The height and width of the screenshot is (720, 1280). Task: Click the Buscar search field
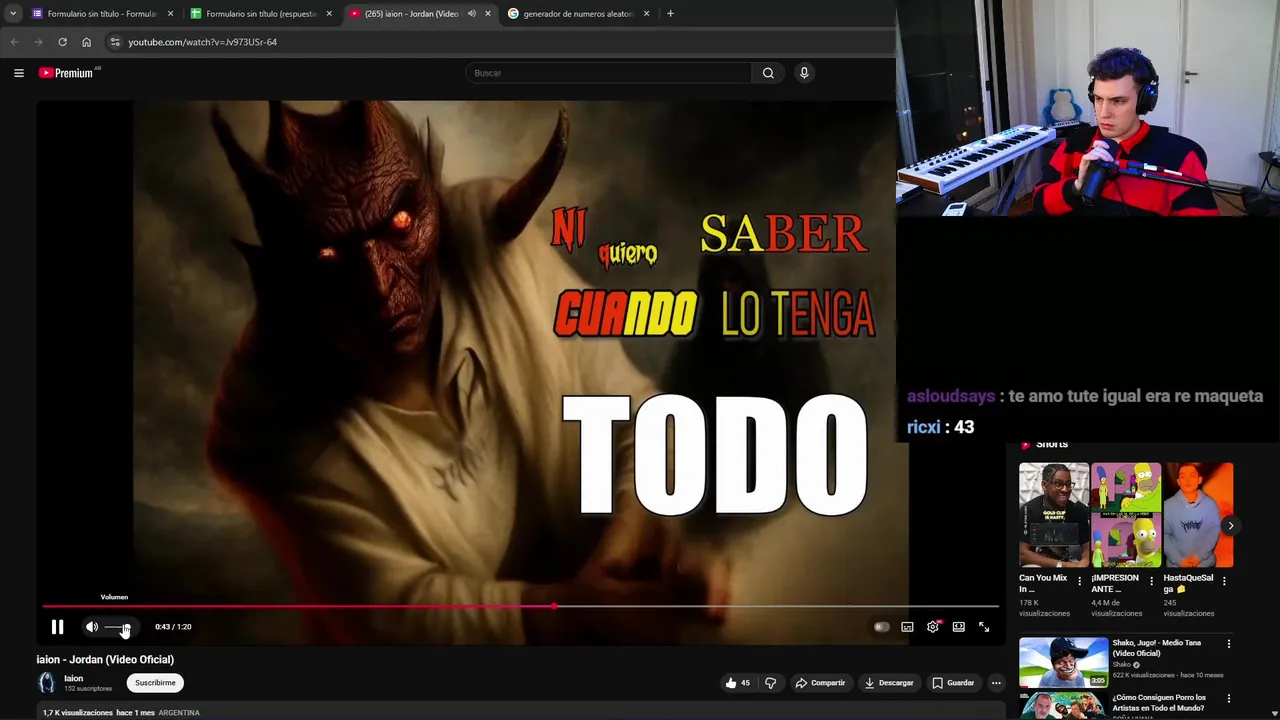[x=609, y=73]
